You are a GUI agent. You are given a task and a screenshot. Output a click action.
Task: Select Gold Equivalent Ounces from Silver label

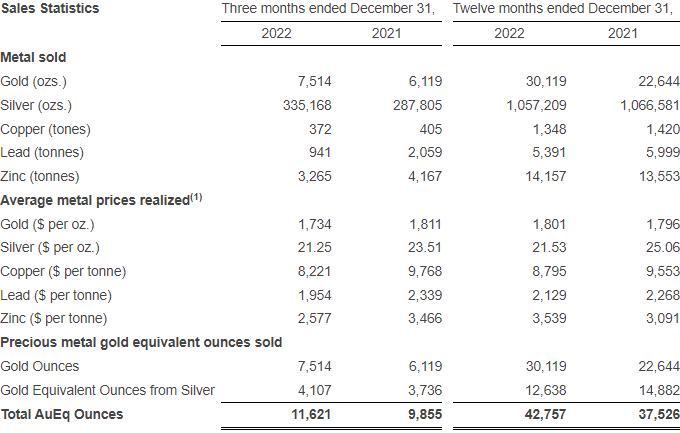[108, 390]
